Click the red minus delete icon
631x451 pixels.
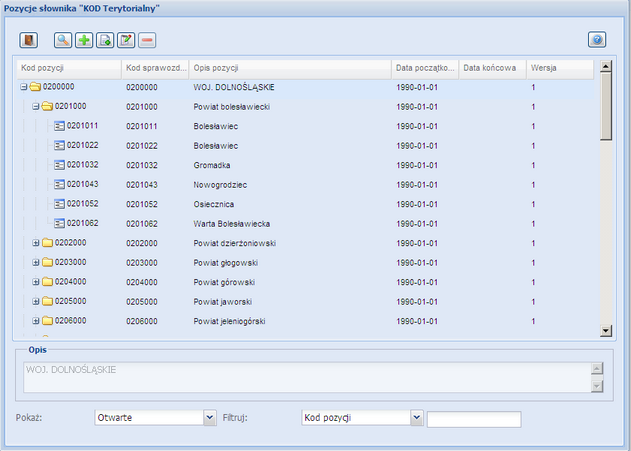(x=147, y=40)
